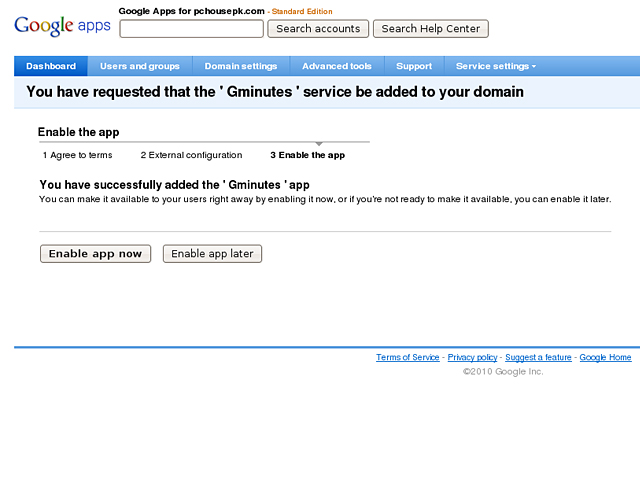
Task: Open the Privacy policy link
Action: pos(473,357)
